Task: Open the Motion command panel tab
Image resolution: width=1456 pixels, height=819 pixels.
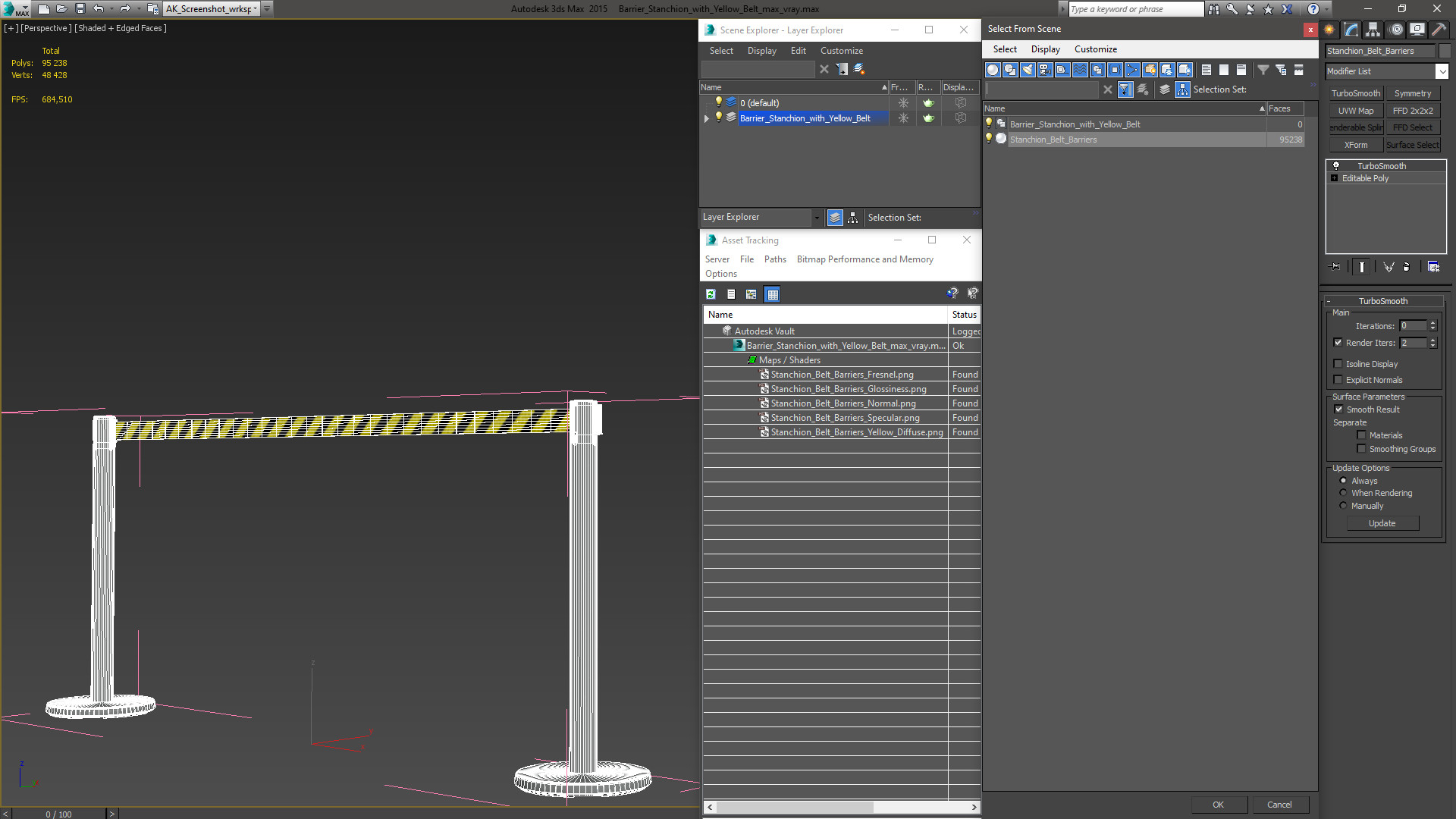Action: coord(1395,30)
